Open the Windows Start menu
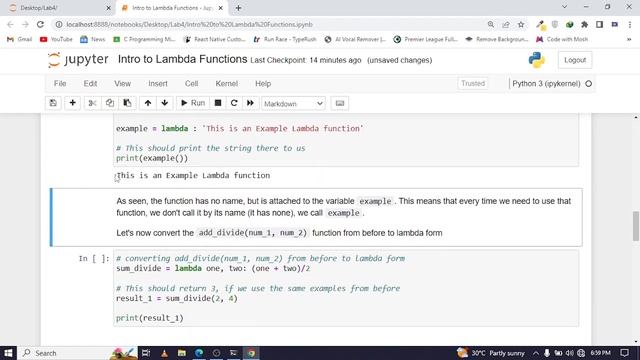 [x=8, y=353]
